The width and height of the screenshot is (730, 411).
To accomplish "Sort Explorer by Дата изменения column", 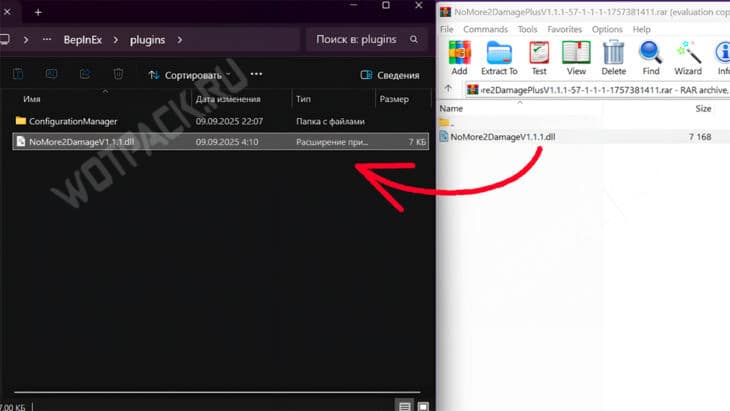I will click(x=228, y=99).
